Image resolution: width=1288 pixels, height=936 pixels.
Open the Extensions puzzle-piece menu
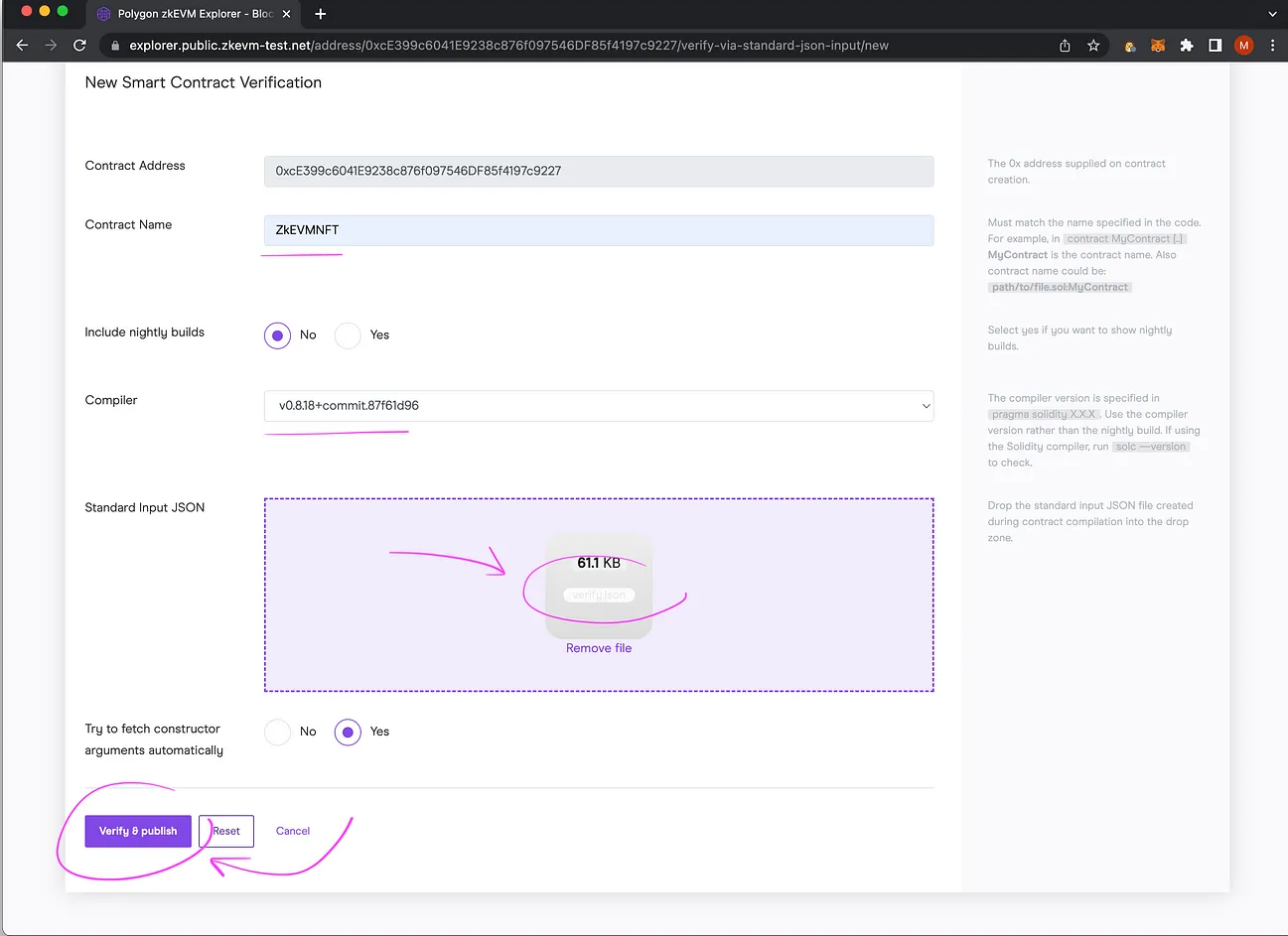click(1186, 46)
